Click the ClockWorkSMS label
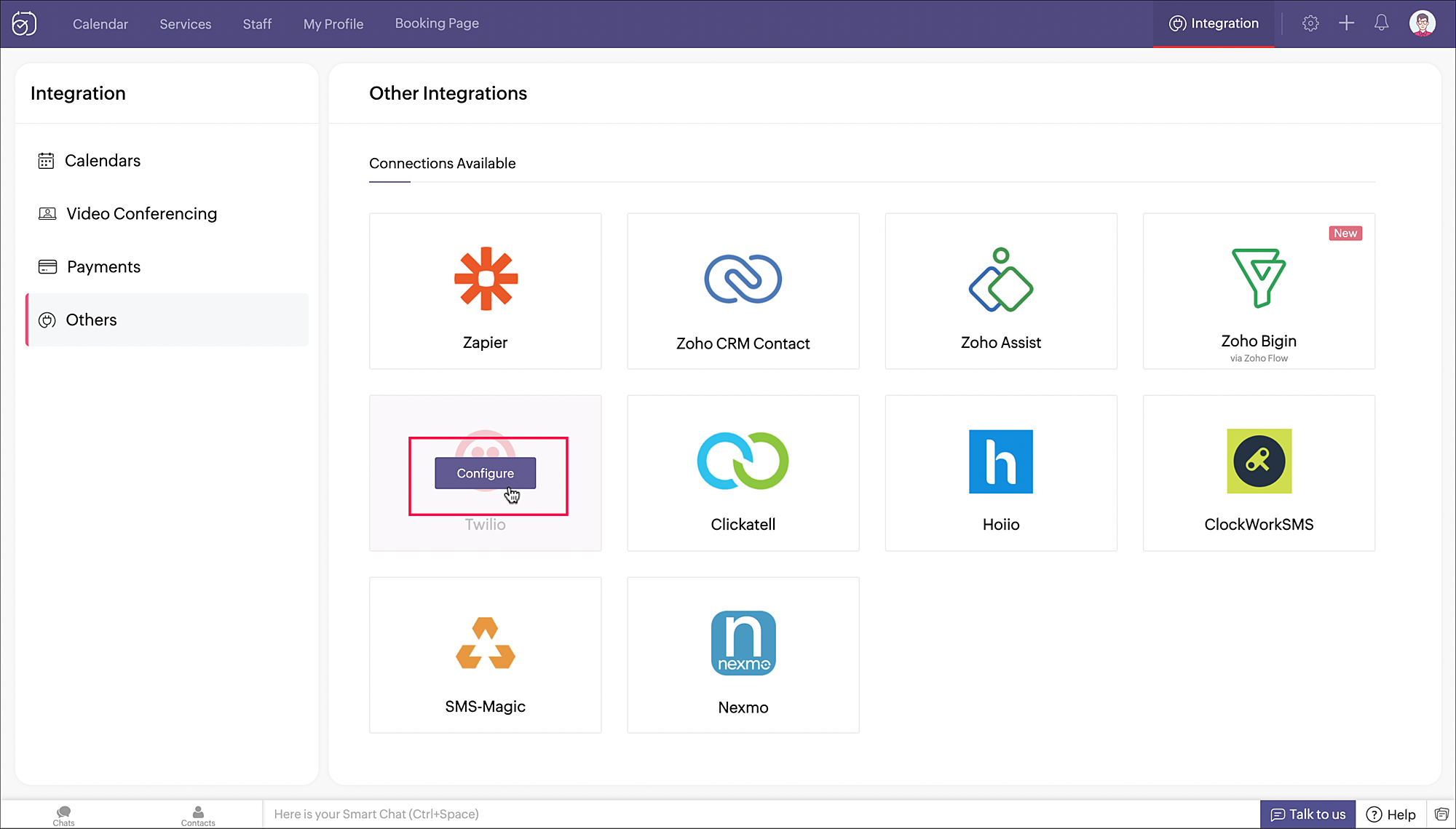Image resolution: width=1456 pixels, height=829 pixels. [1259, 525]
